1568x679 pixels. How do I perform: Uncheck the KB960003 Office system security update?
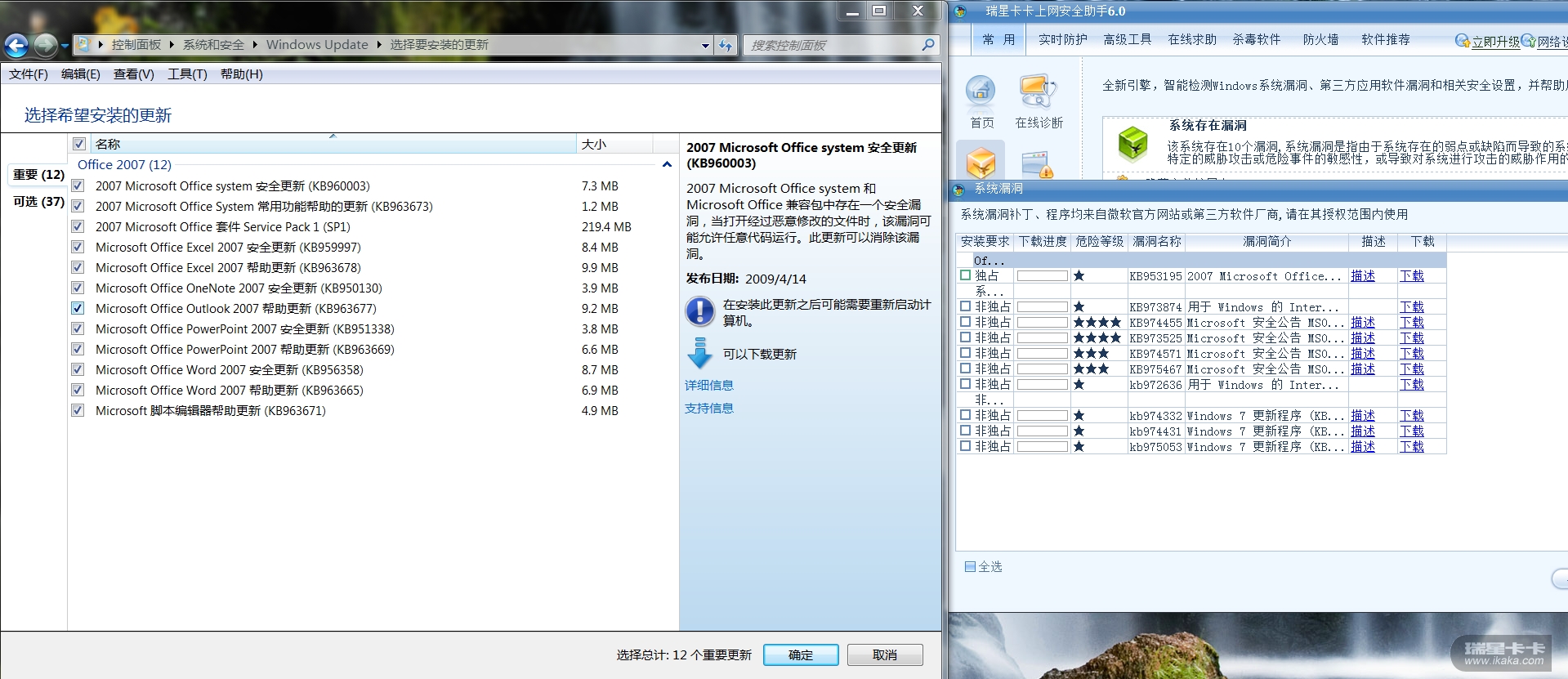tap(78, 185)
